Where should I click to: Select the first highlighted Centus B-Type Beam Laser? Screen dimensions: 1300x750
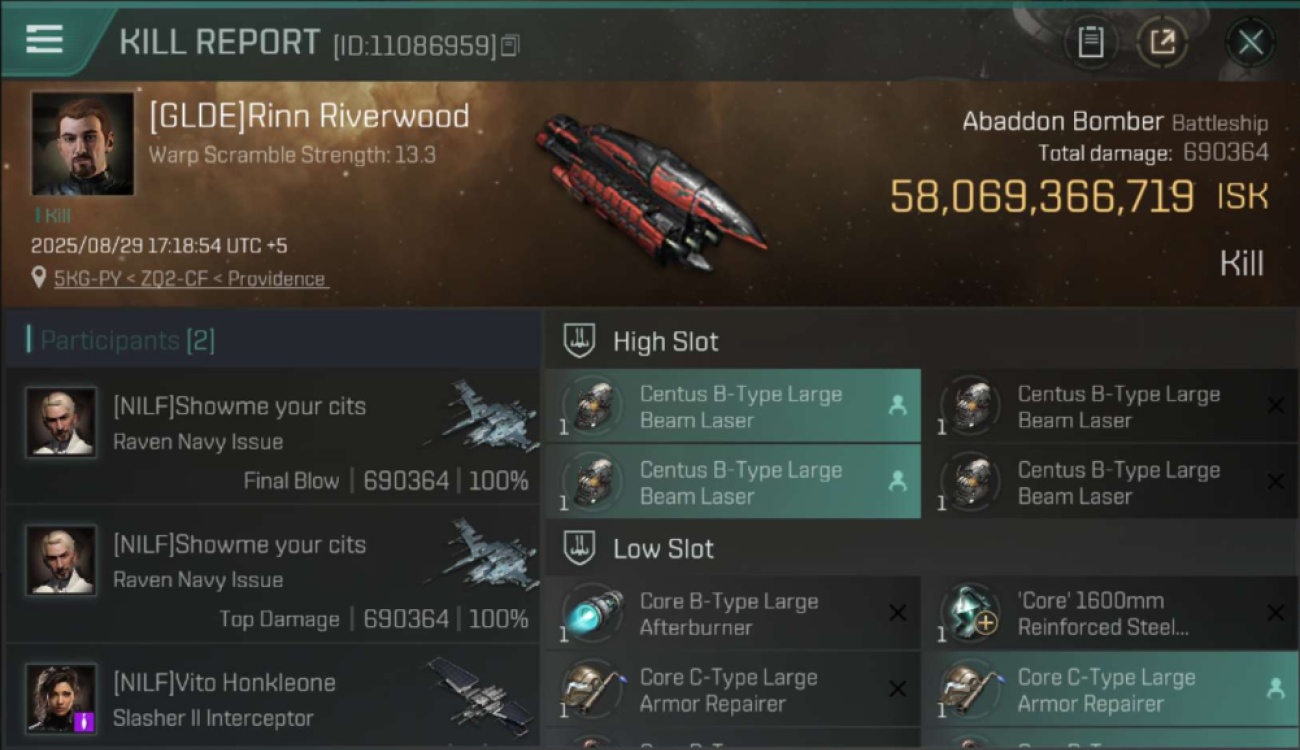pyautogui.click(x=733, y=407)
